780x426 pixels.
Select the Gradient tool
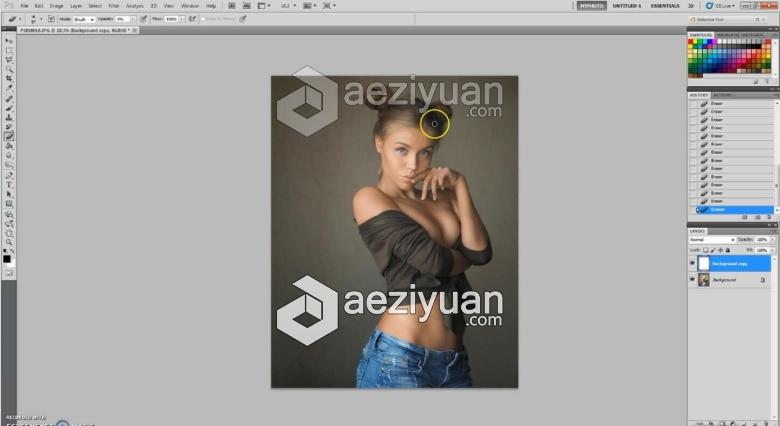pos(9,146)
